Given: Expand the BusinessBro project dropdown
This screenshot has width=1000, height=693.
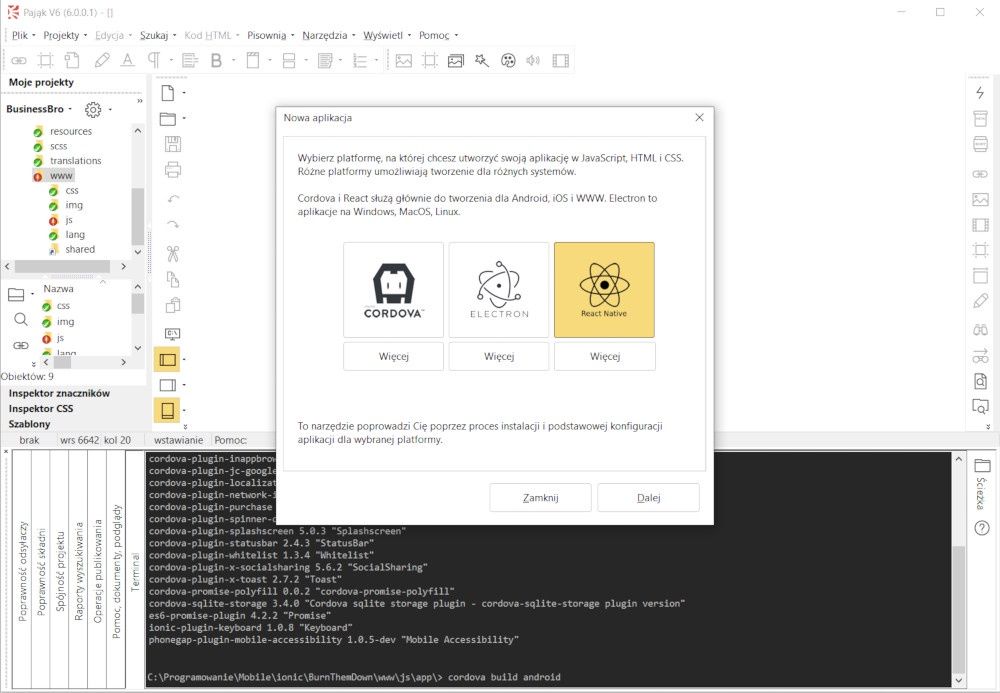Looking at the screenshot, I should tap(70, 109).
